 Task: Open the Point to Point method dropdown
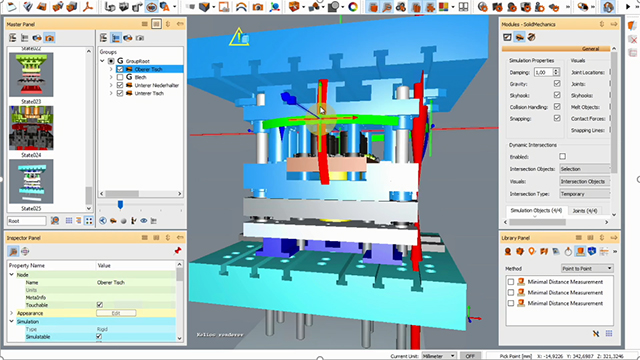[587, 268]
